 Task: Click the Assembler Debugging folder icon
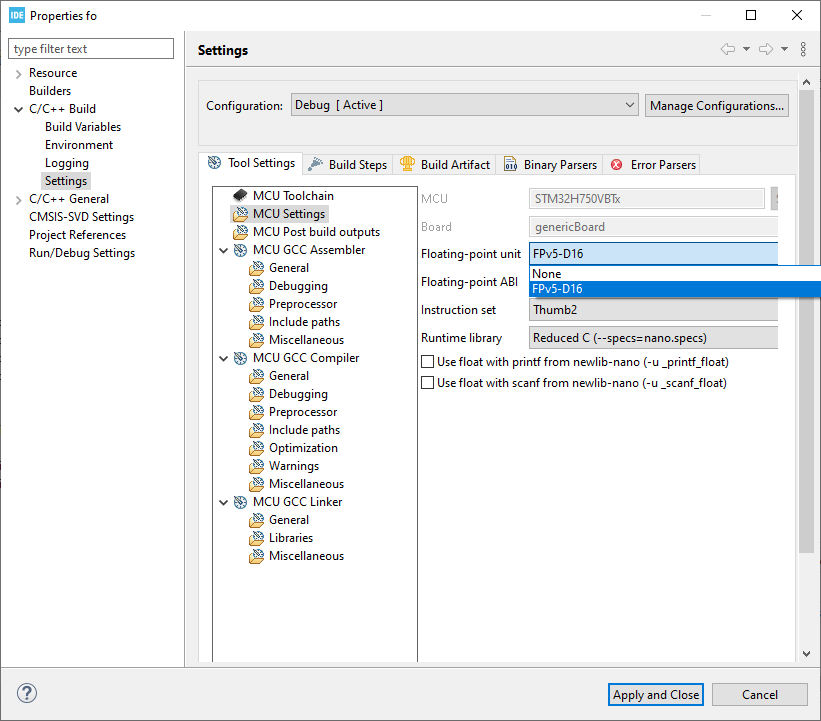click(x=257, y=286)
